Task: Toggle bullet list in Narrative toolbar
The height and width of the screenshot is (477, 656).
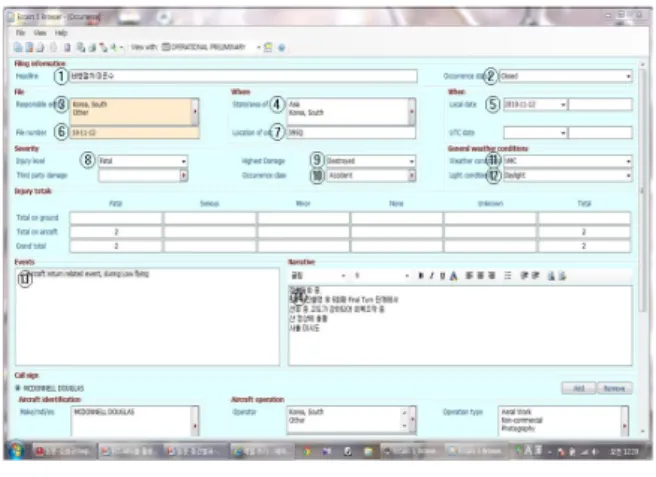Action: [507, 276]
